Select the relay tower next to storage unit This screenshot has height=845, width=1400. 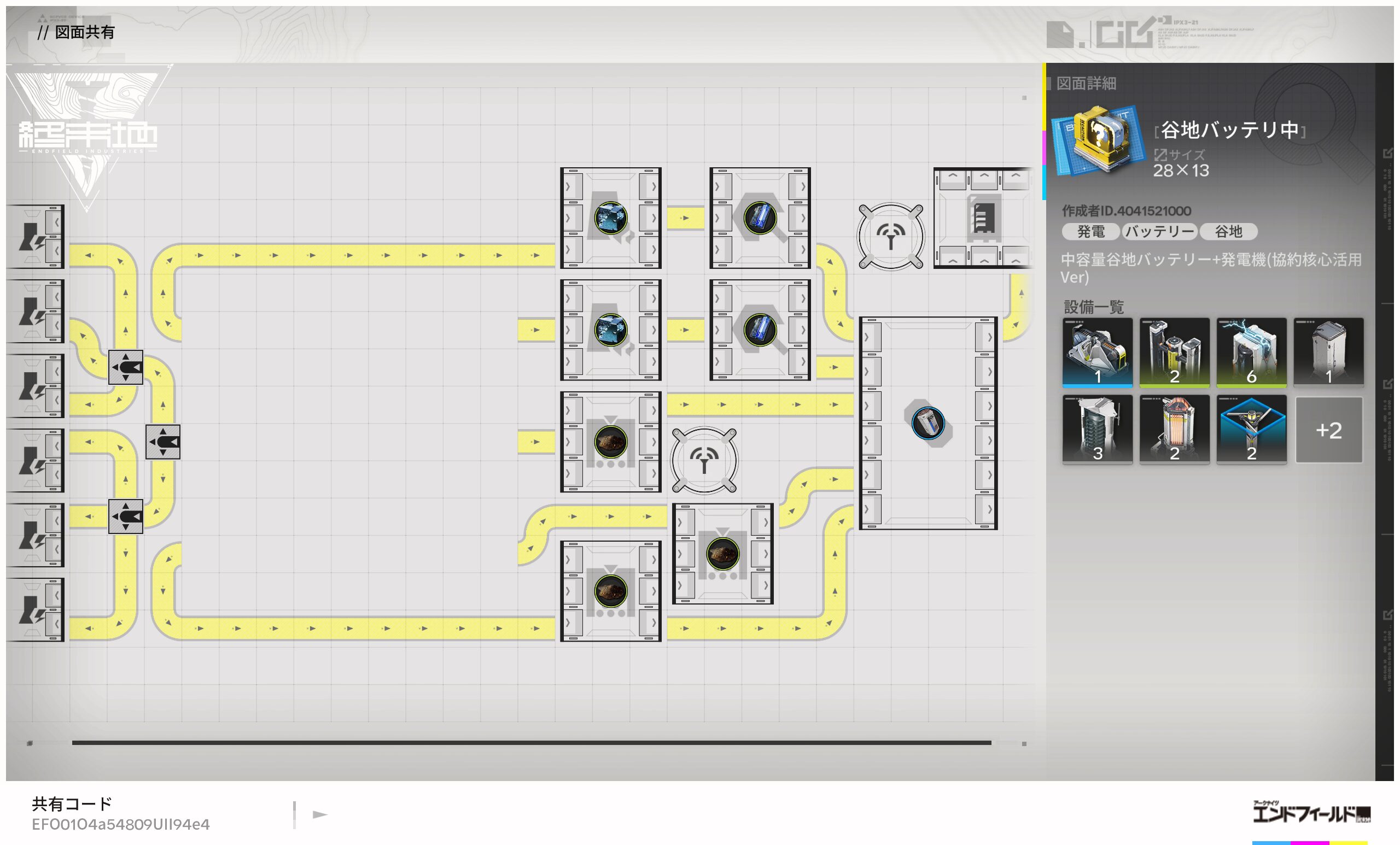[890, 236]
